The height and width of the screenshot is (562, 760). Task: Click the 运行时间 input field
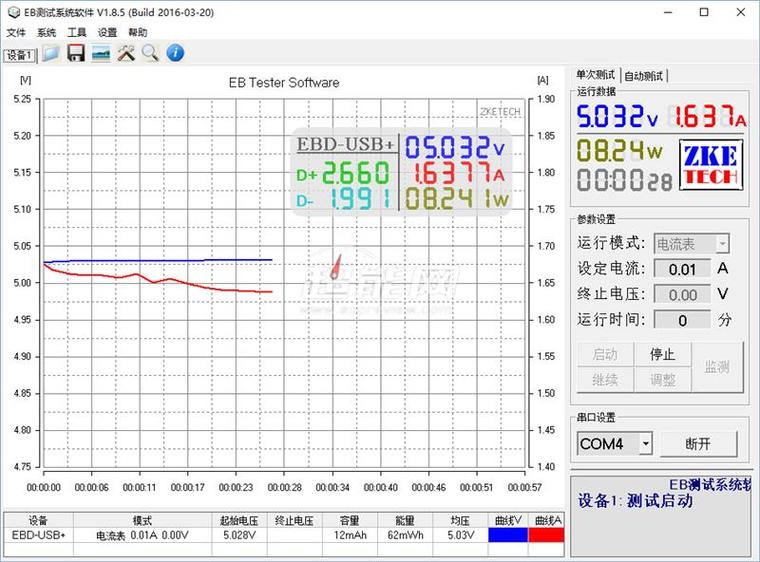[x=682, y=320]
